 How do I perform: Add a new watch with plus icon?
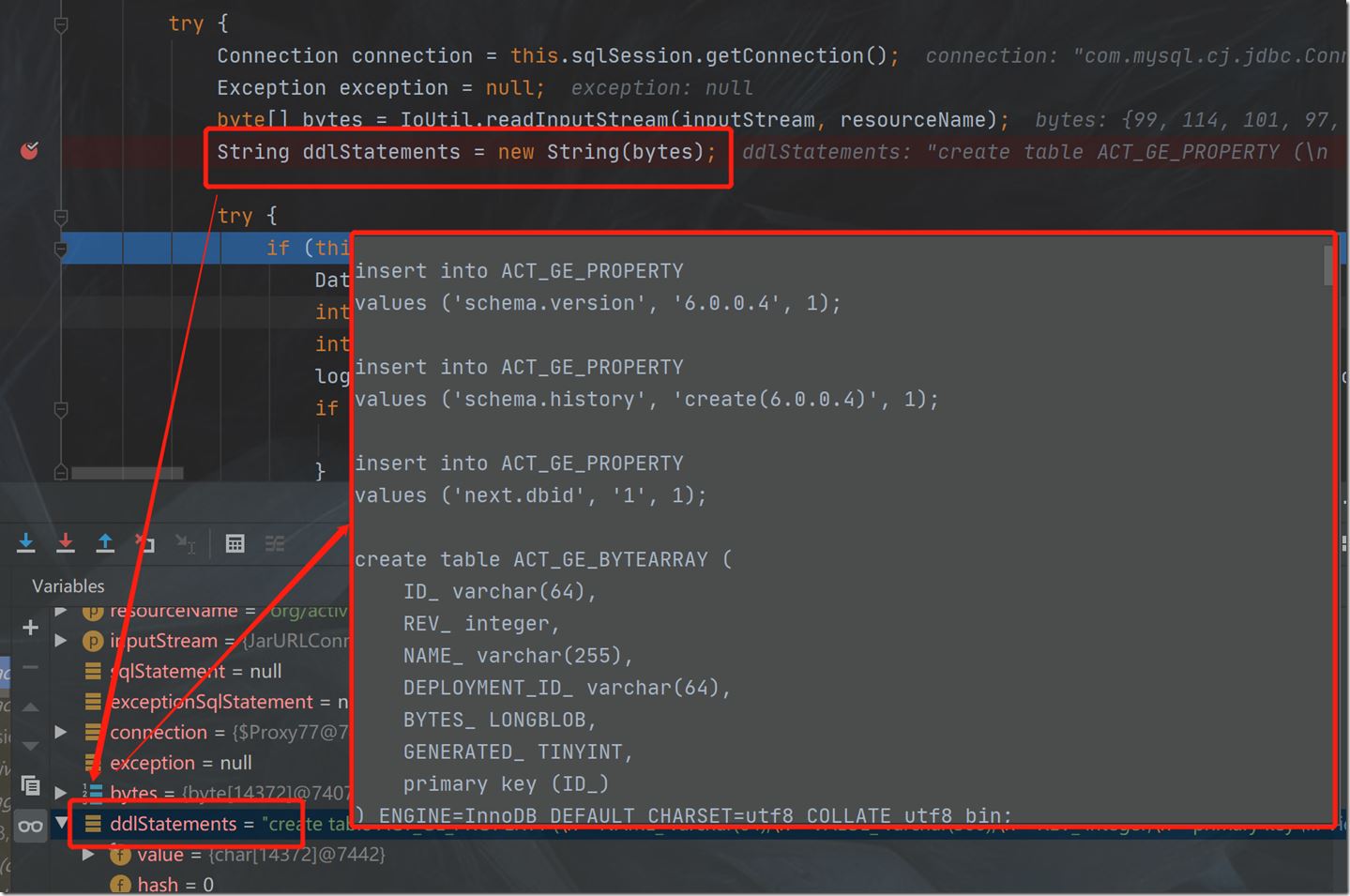30,627
